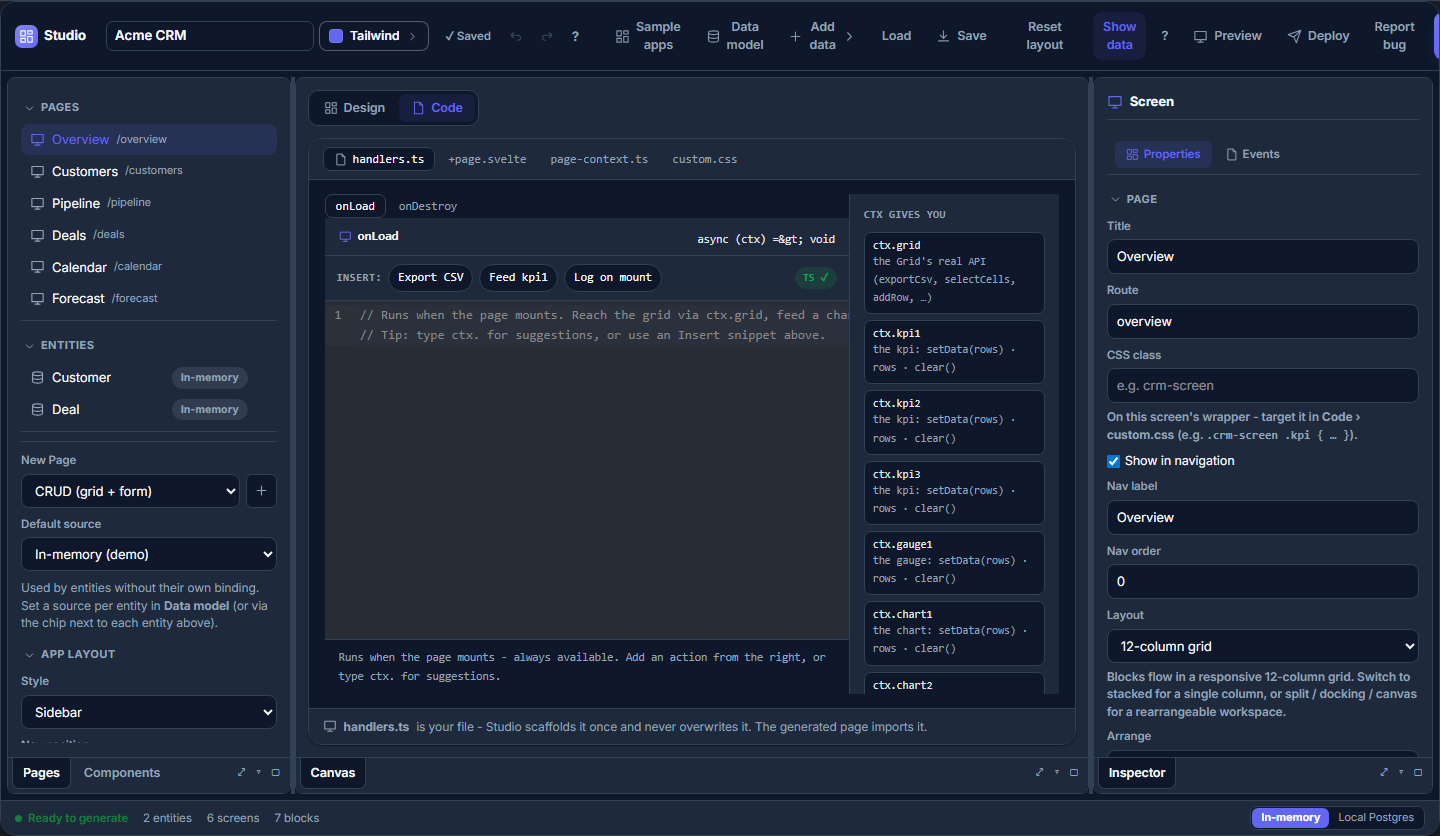Image resolution: width=1440 pixels, height=836 pixels.
Task: Switch to Design view
Action: click(x=355, y=108)
